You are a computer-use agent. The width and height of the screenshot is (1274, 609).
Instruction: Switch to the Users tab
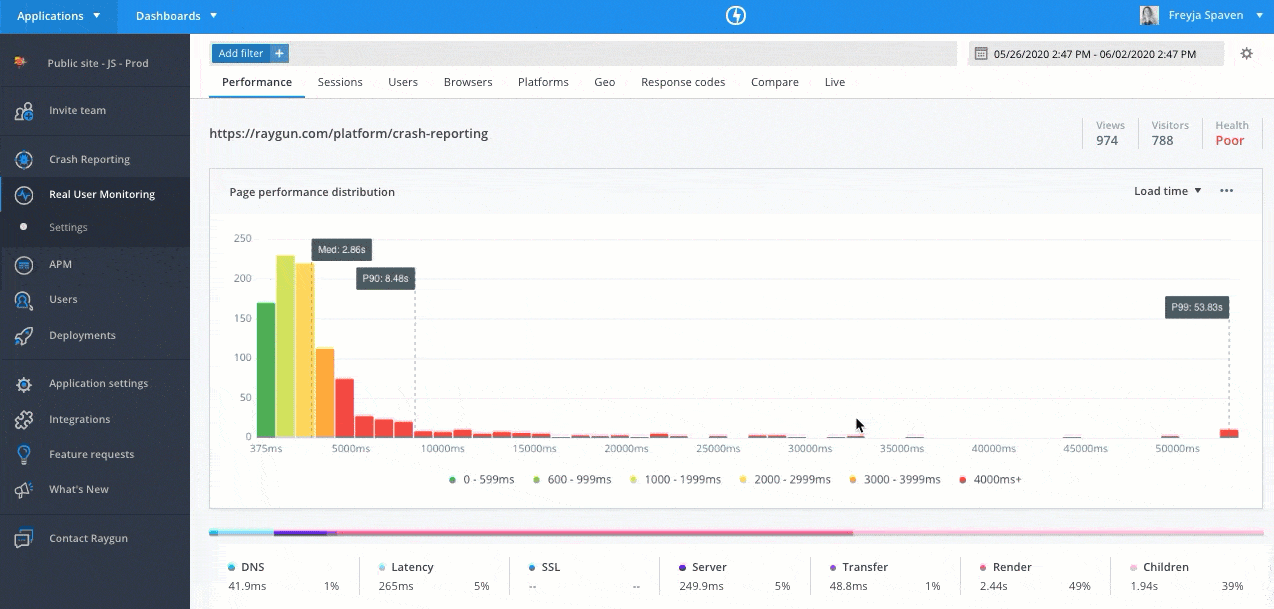403,82
